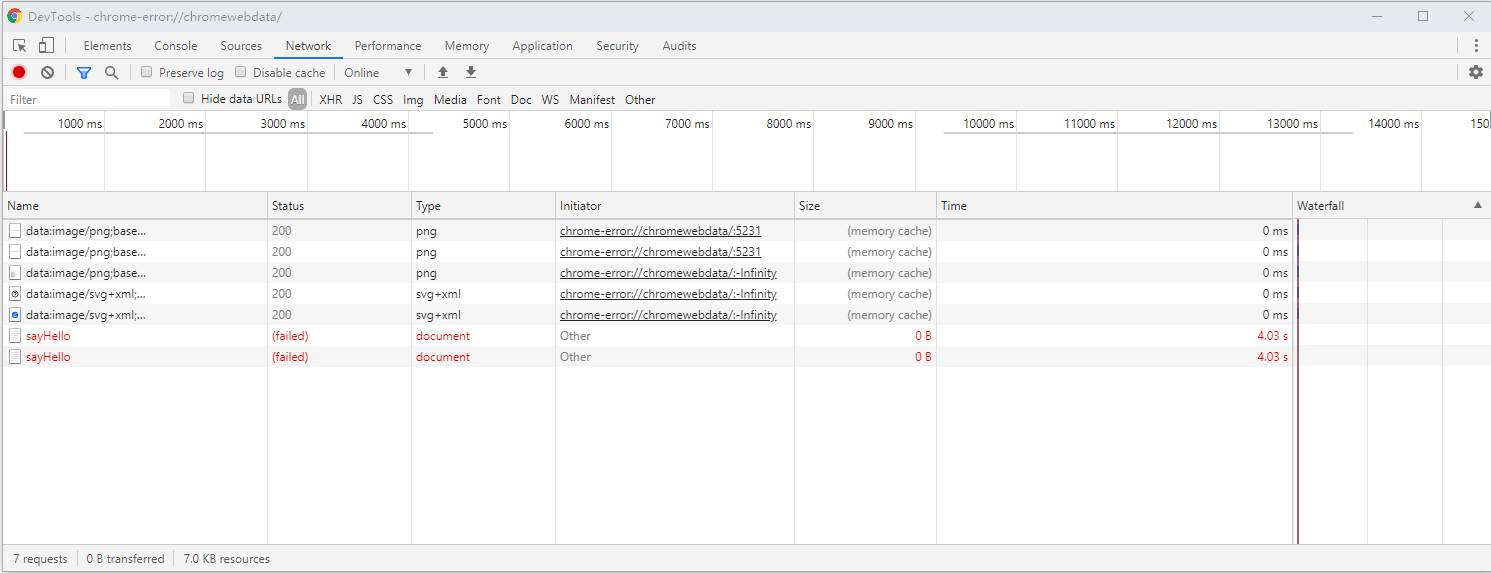Sort by the Status column header
Image resolution: width=1491 pixels, height=573 pixels.
339,205
